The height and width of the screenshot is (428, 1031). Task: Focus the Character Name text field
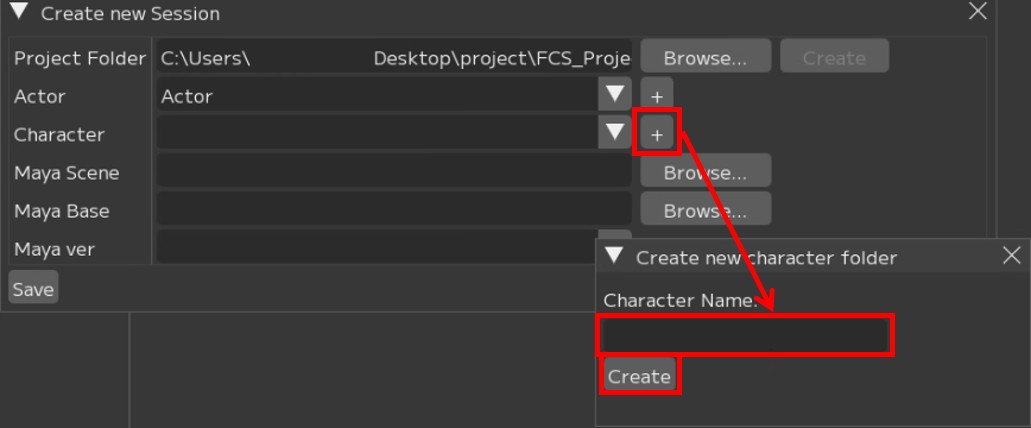click(x=745, y=336)
